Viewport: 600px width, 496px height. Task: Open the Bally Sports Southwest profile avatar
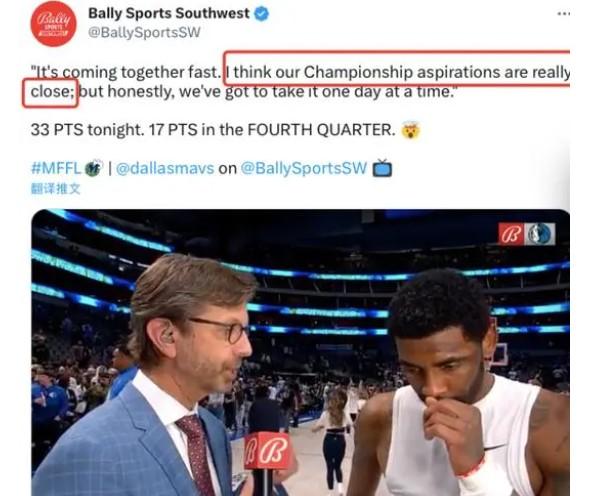click(x=53, y=23)
